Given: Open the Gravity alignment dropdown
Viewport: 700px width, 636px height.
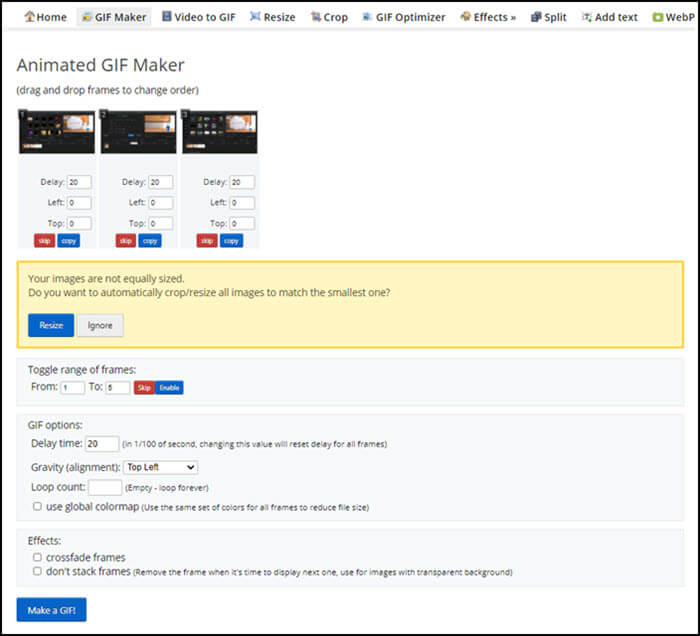Looking at the screenshot, I should pos(160,467).
